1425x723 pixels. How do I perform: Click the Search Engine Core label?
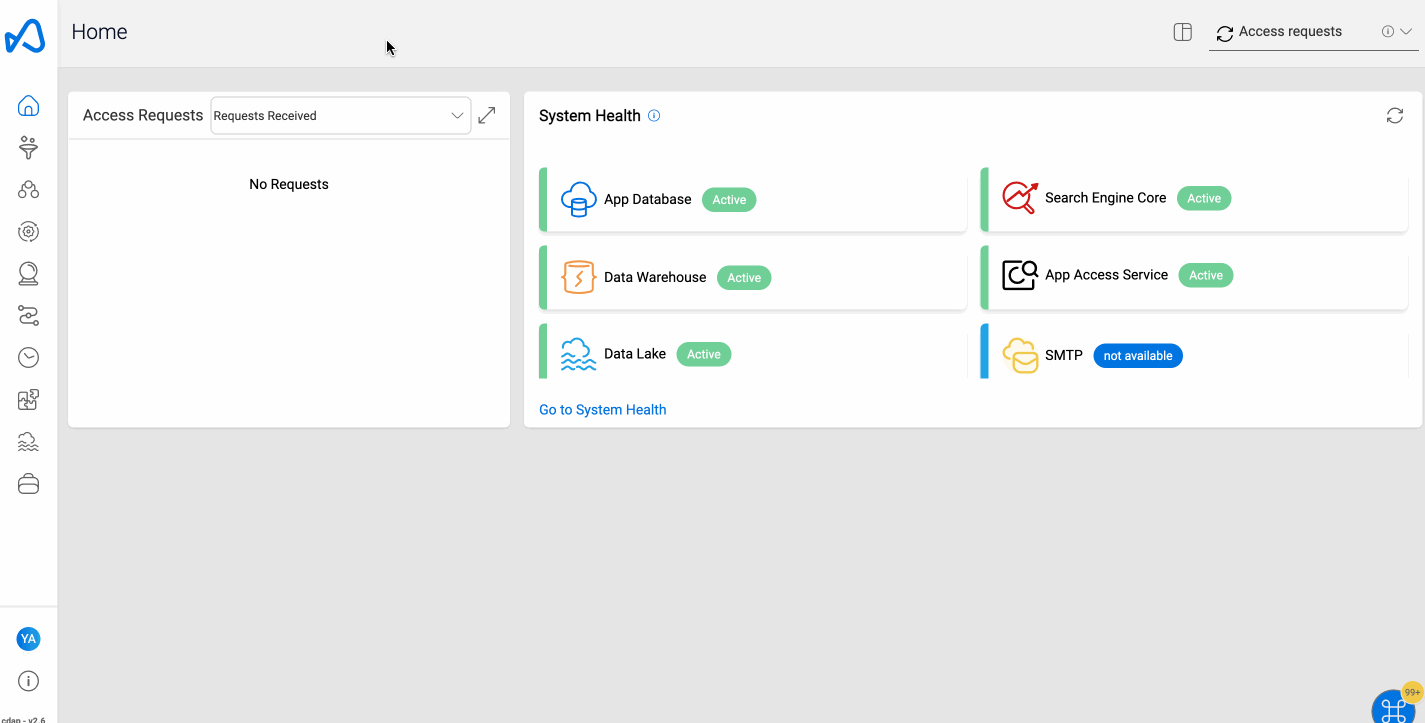coord(1106,198)
